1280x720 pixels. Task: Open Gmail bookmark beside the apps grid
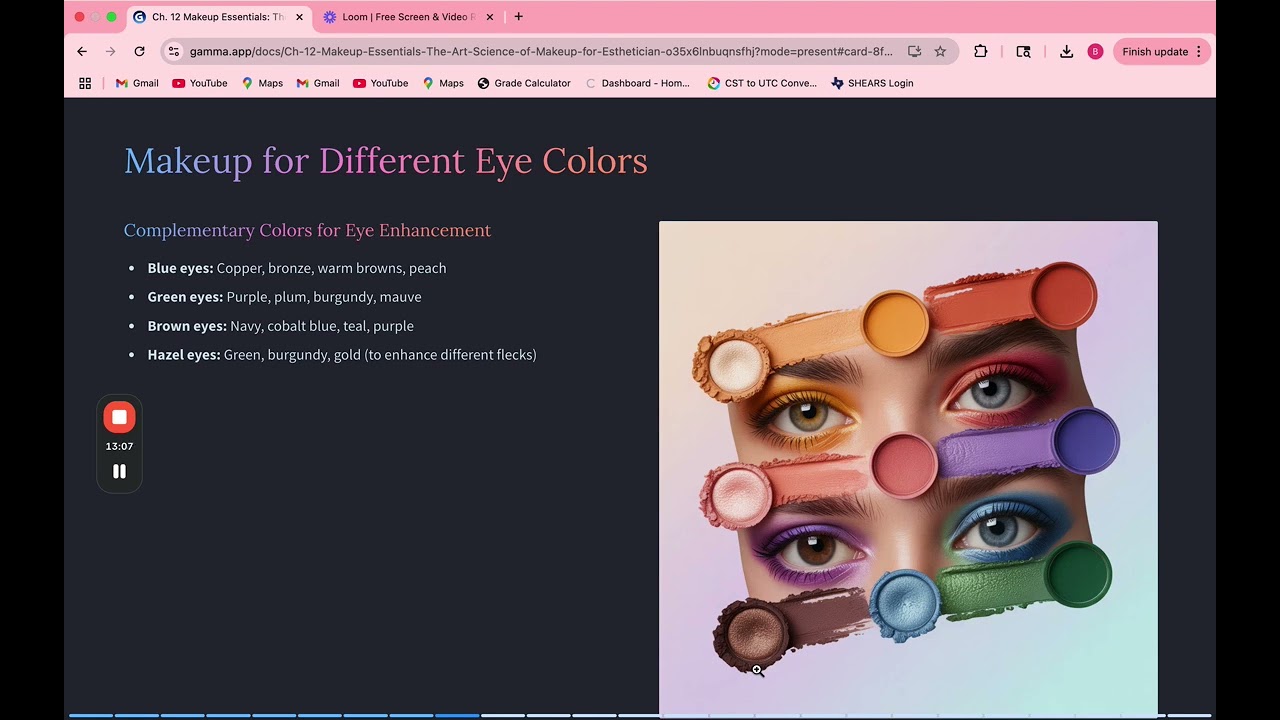137,83
